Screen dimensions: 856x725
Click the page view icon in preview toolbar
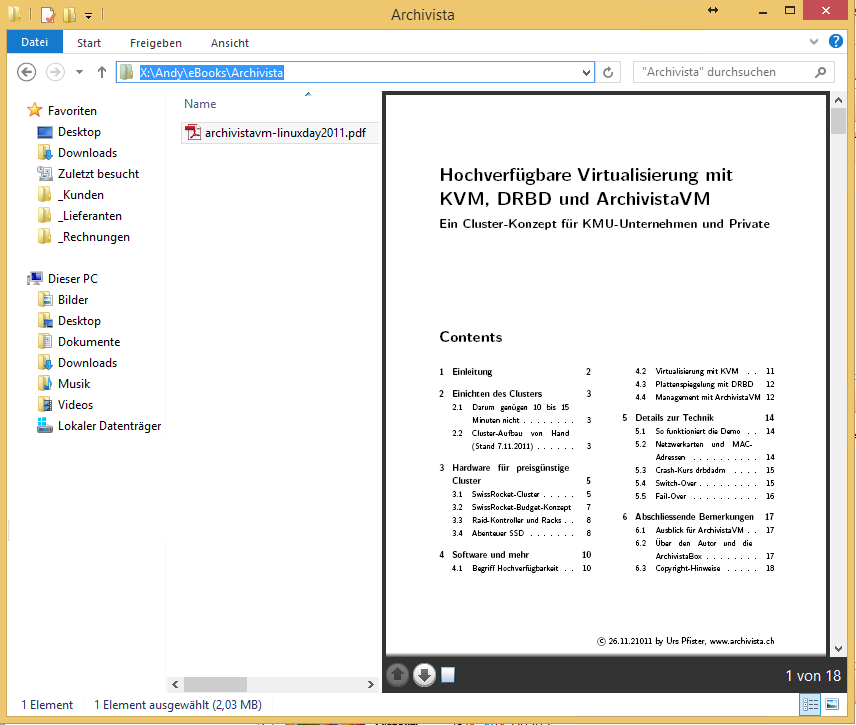[448, 675]
